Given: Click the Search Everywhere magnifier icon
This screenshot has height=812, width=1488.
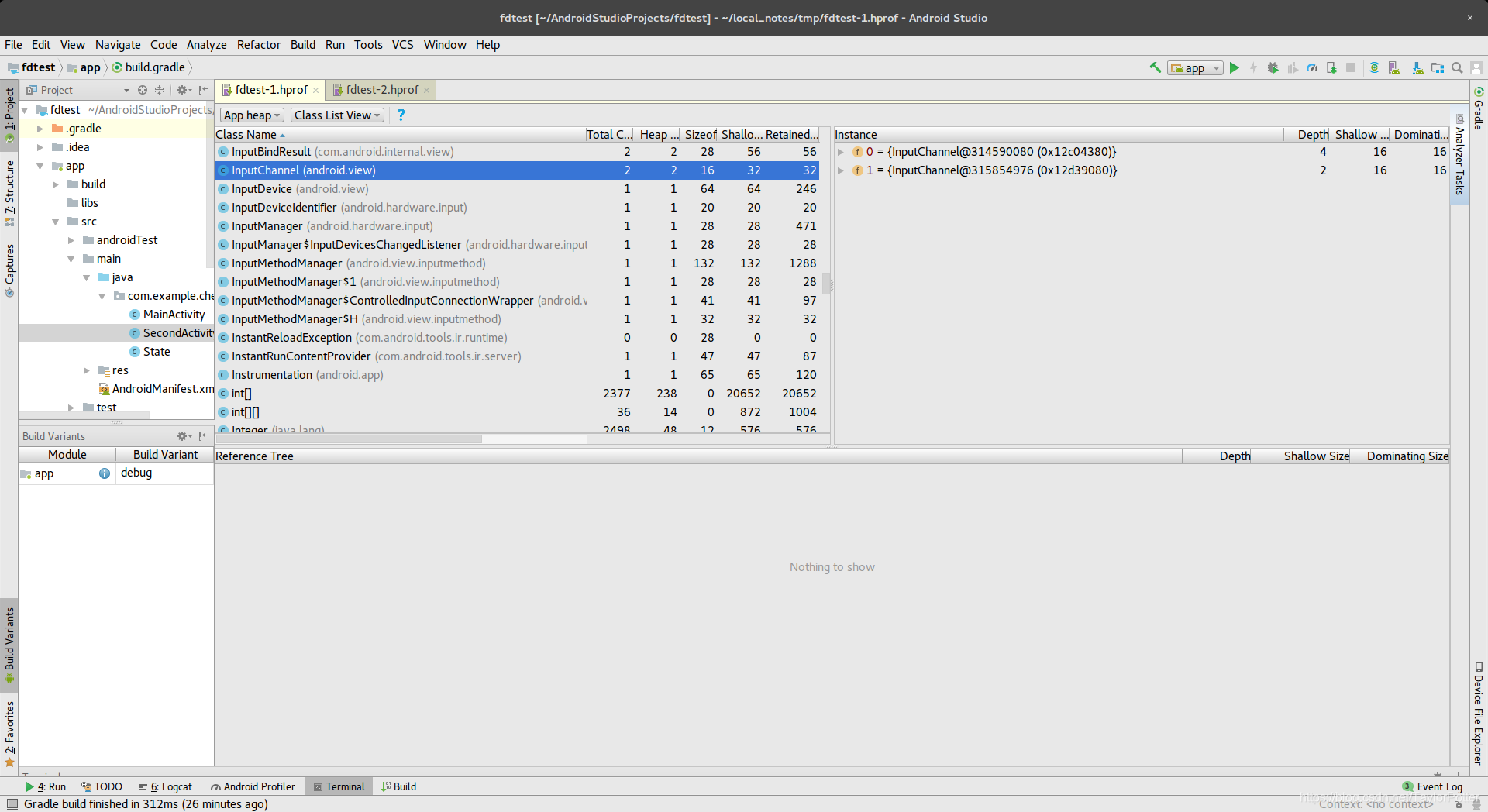Looking at the screenshot, I should (1457, 67).
